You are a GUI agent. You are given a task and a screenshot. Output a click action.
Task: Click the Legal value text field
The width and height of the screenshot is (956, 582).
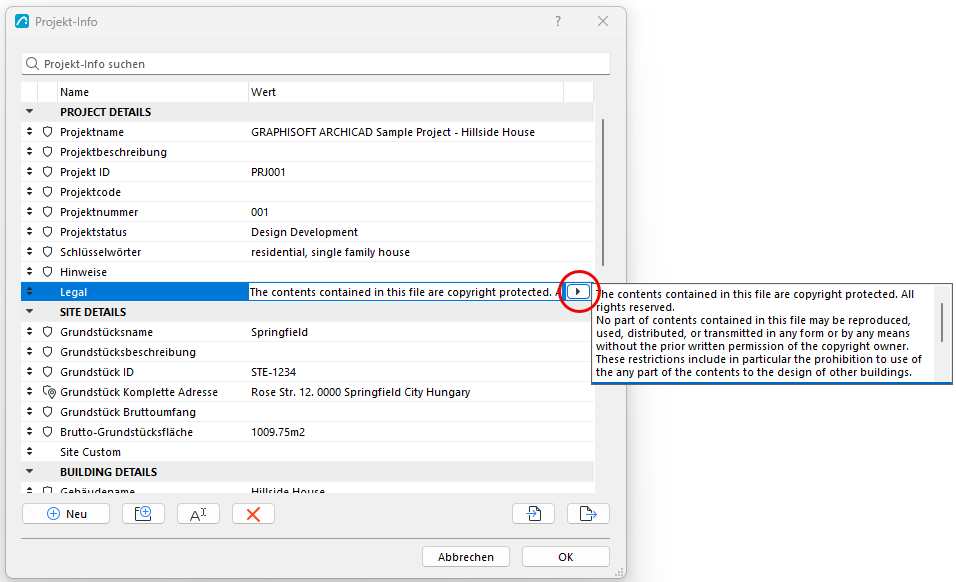(x=407, y=292)
